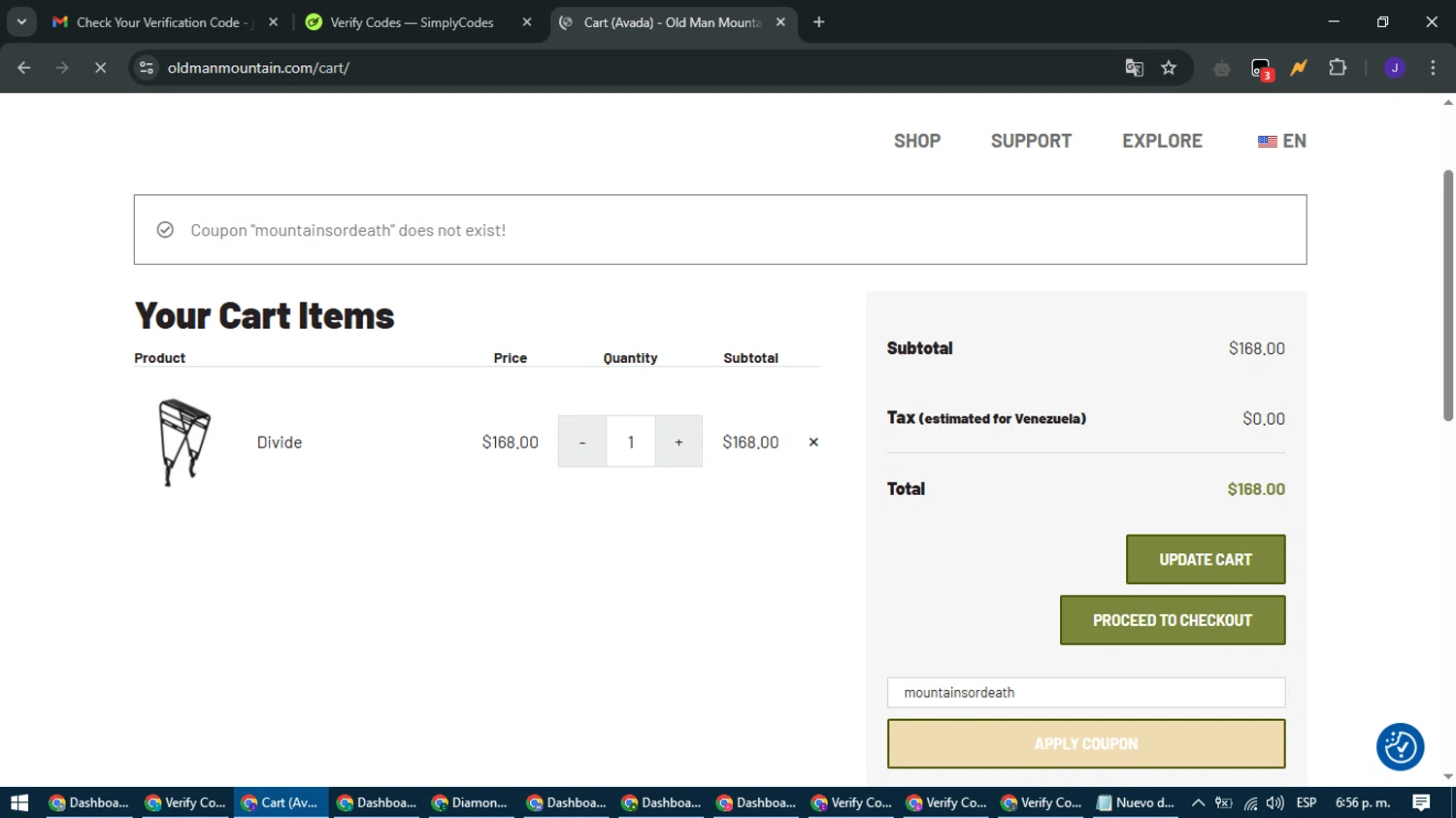The width and height of the screenshot is (1456, 818).
Task: Open the SHOP menu
Action: click(917, 141)
